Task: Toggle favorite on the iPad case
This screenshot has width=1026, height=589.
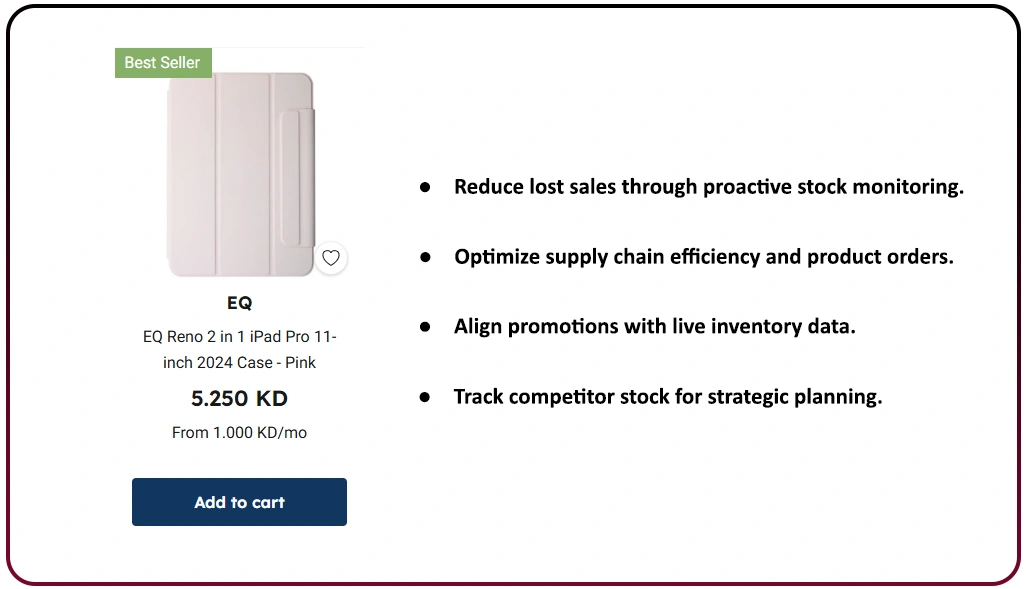Action: pyautogui.click(x=331, y=258)
